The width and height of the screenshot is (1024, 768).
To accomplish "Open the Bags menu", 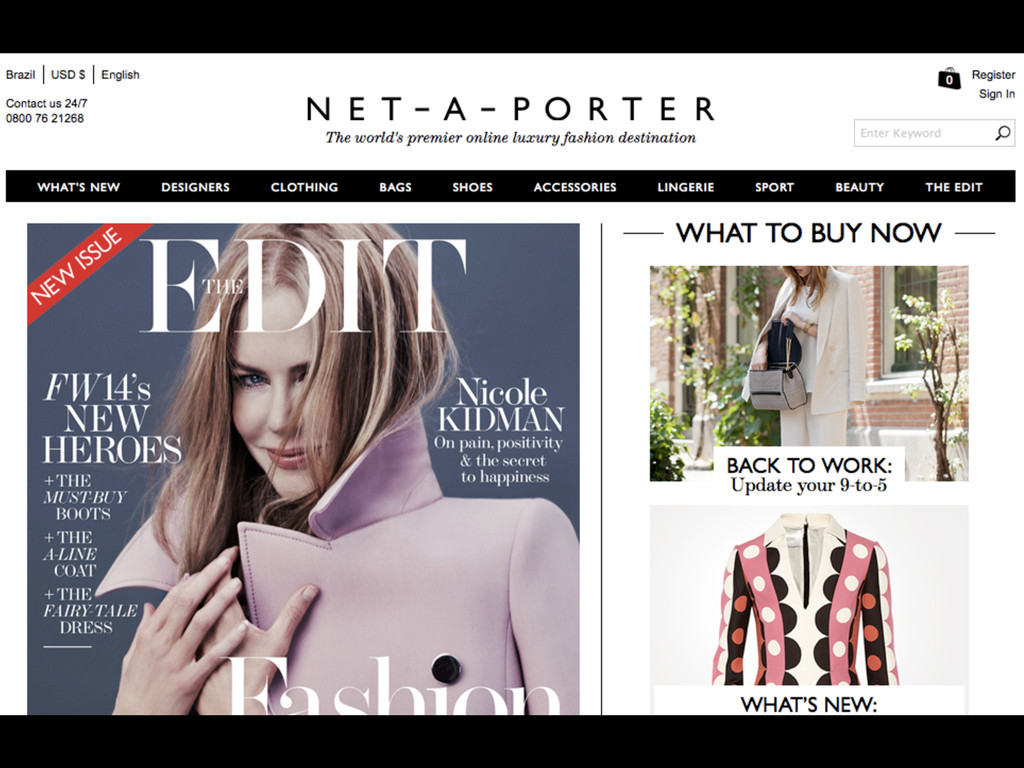I will (395, 187).
